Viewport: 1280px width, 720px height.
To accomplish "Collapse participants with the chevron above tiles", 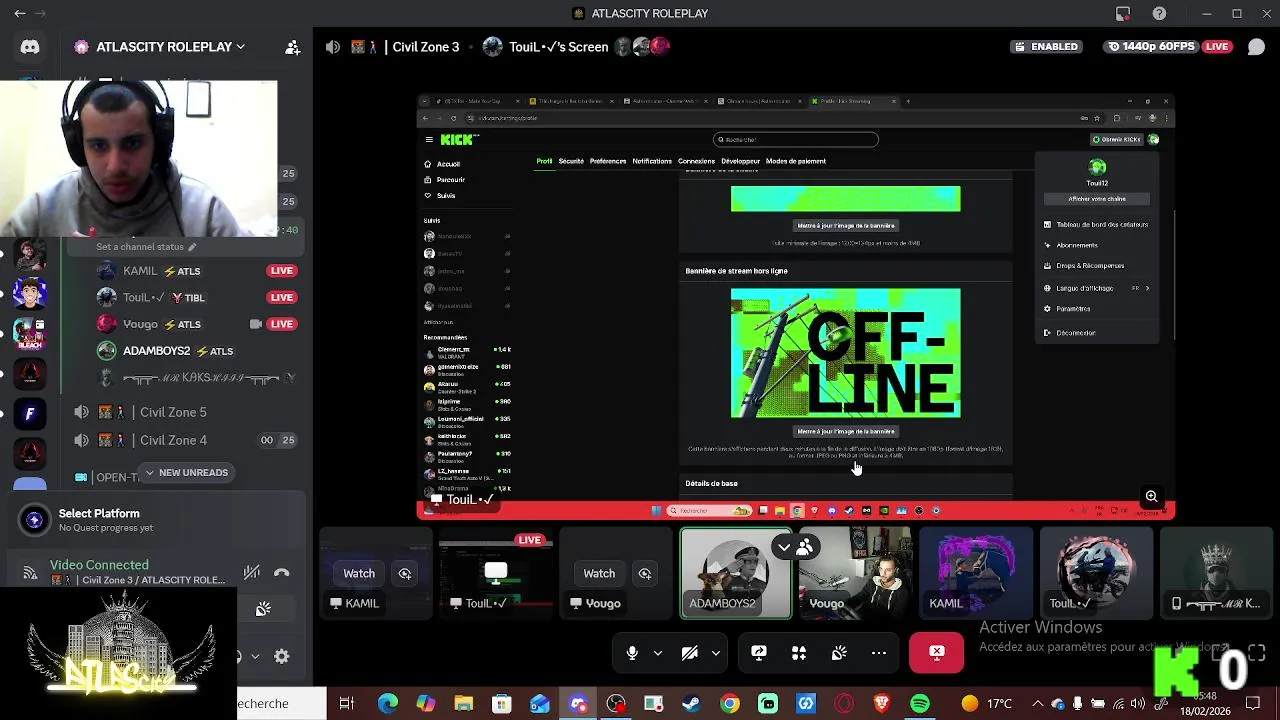I will click(783, 547).
